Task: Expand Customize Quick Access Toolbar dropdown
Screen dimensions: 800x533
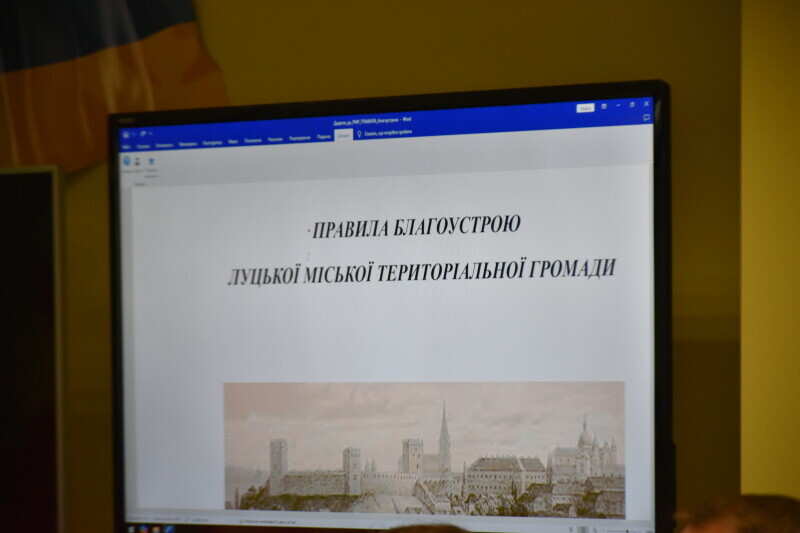Action: pyautogui.click(x=150, y=133)
